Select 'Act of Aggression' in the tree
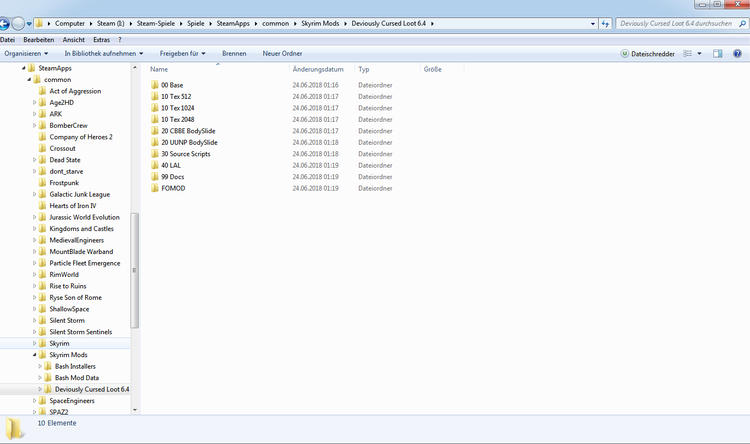Screen dimensions: 750x444 click(x=75, y=91)
